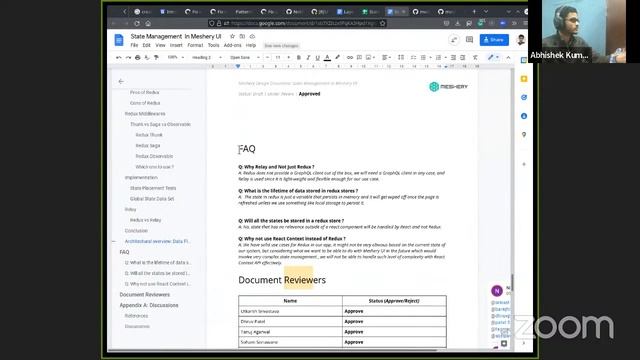The image size is (640, 360).
Task: Open the Format menu
Action: (x=195, y=45)
